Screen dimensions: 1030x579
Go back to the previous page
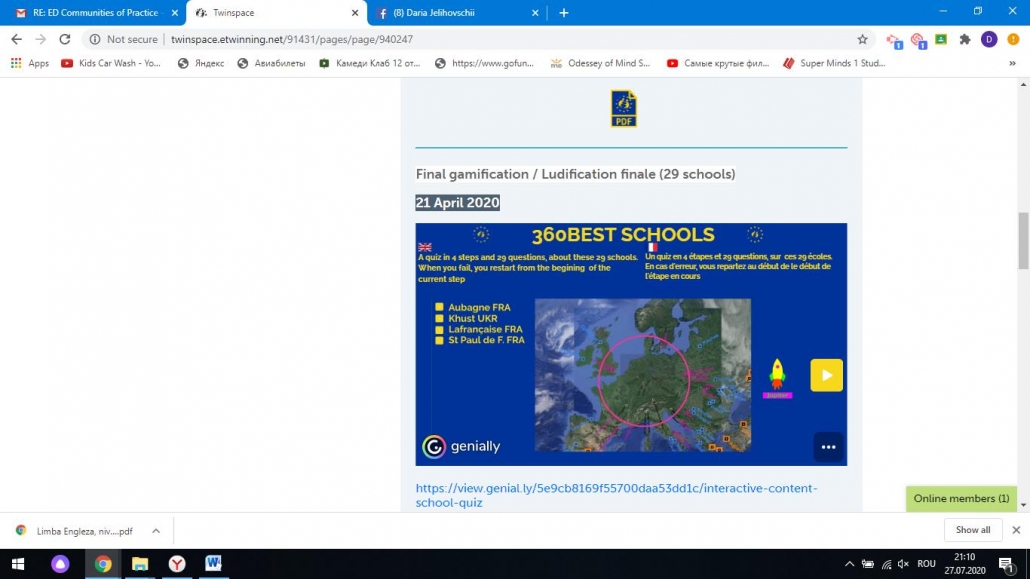pyautogui.click(x=16, y=39)
